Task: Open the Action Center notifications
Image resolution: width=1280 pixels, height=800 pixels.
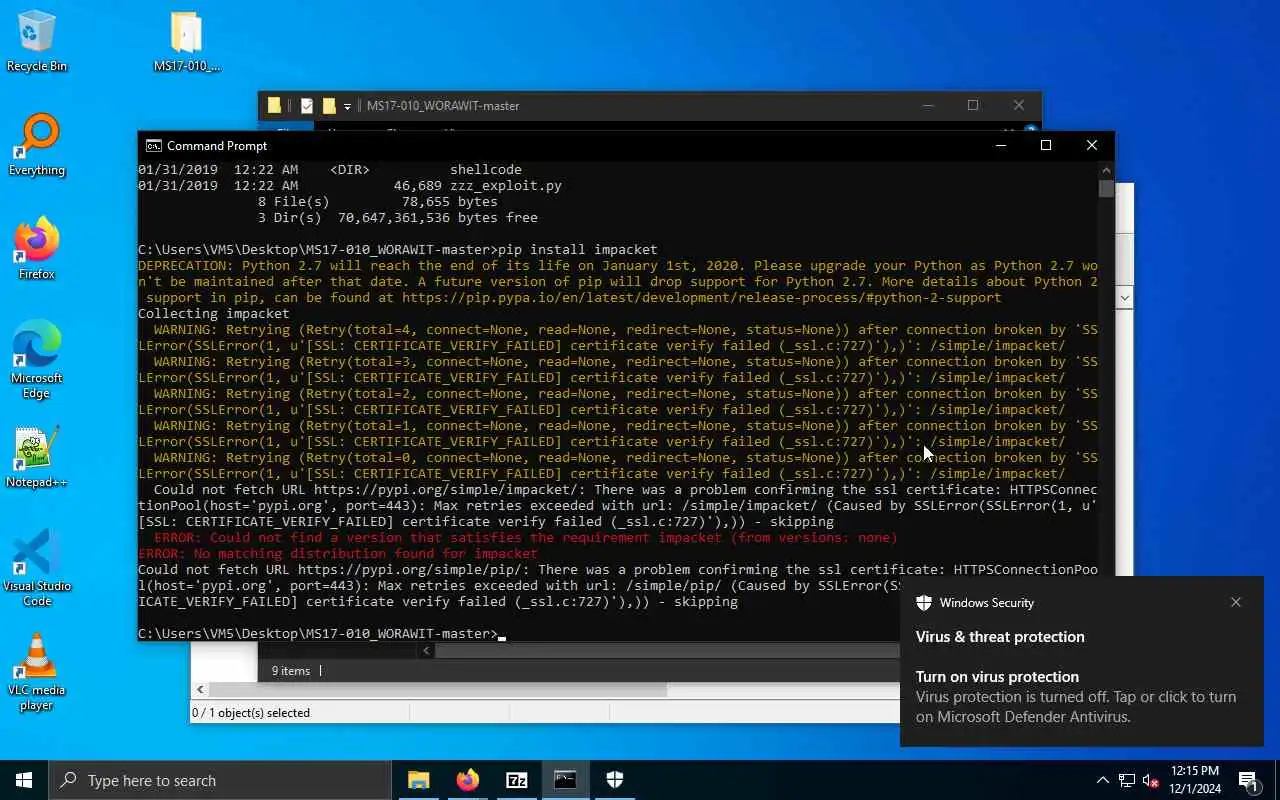Action: (1249, 780)
